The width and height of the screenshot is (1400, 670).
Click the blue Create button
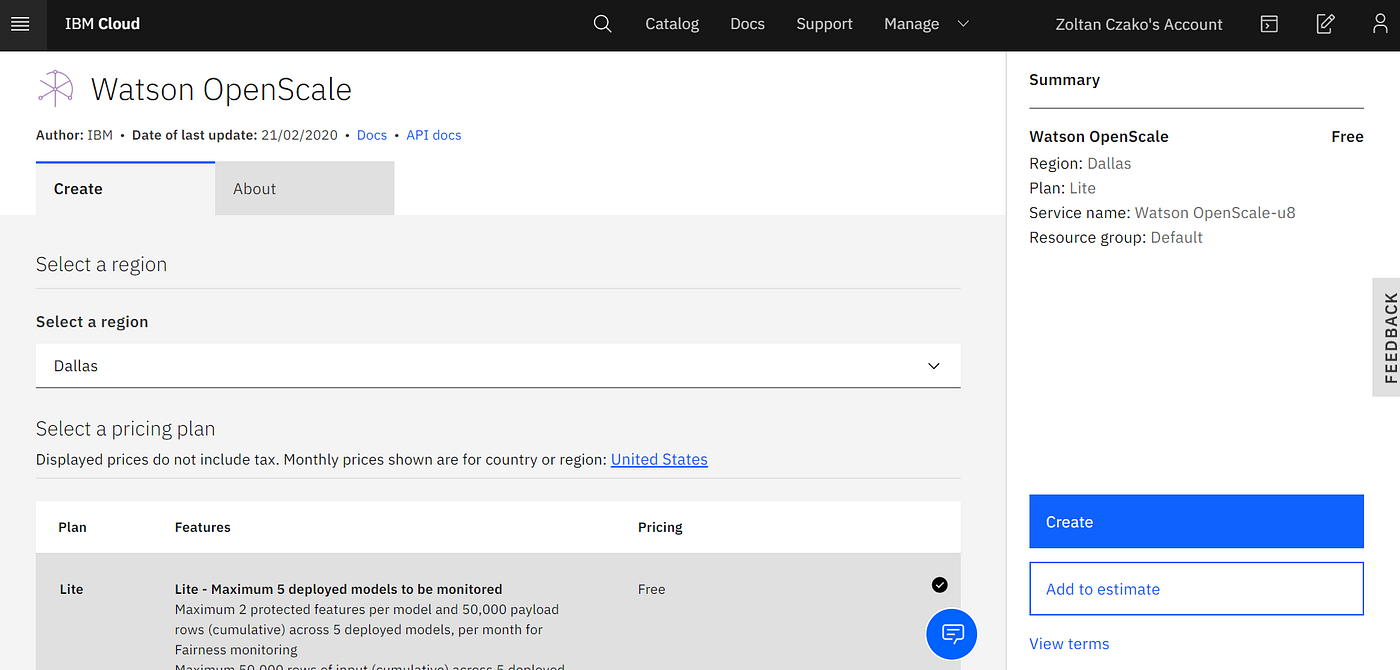[x=1196, y=522]
